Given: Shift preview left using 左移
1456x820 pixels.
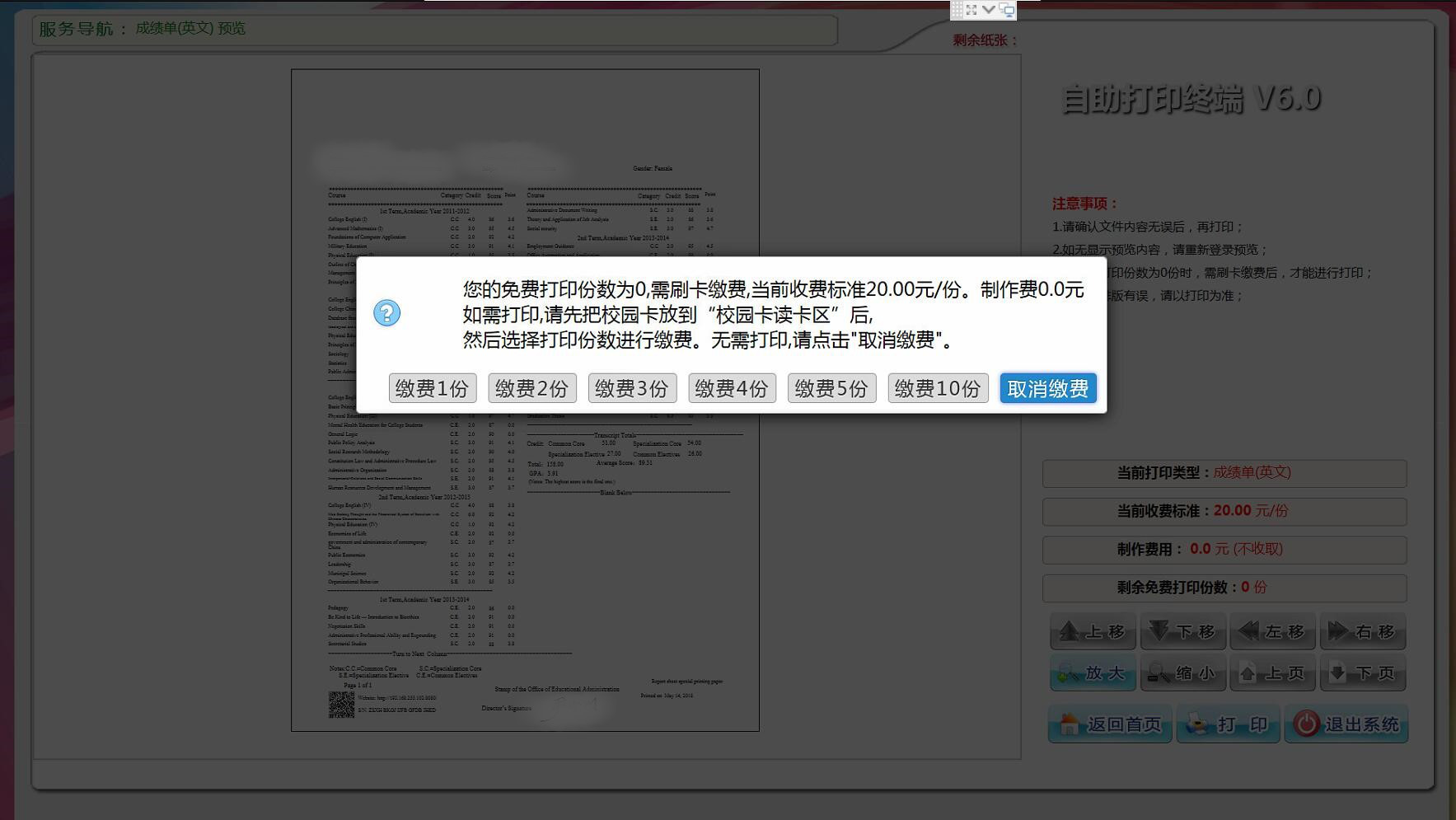Looking at the screenshot, I should point(1272,632).
